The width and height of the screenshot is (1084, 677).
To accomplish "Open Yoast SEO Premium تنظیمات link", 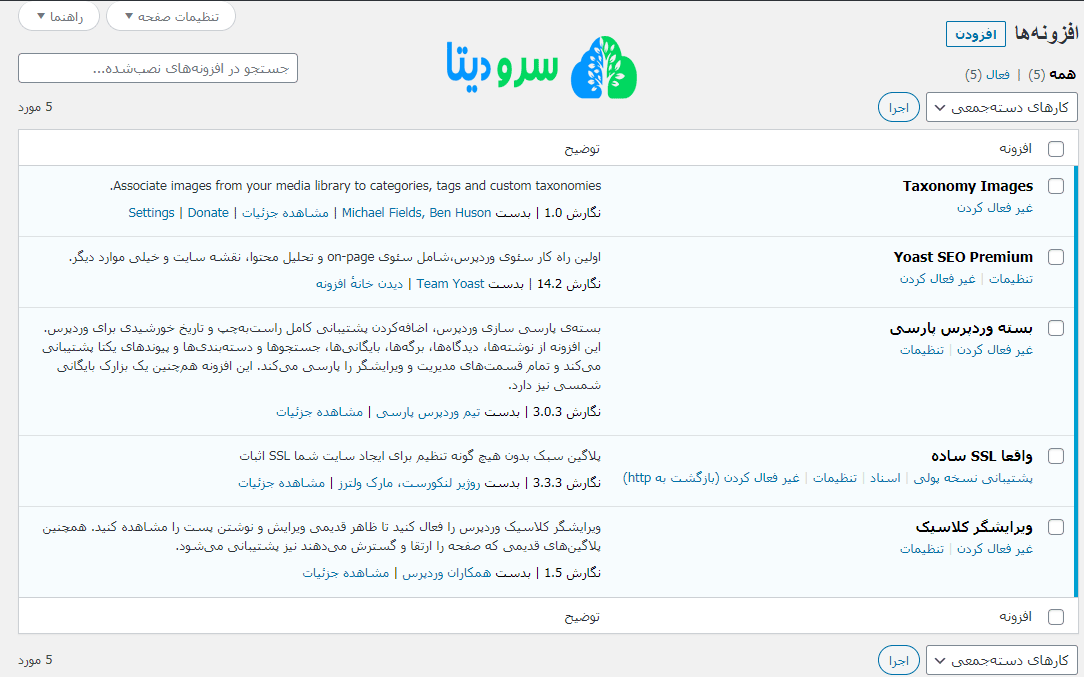I will (1011, 279).
